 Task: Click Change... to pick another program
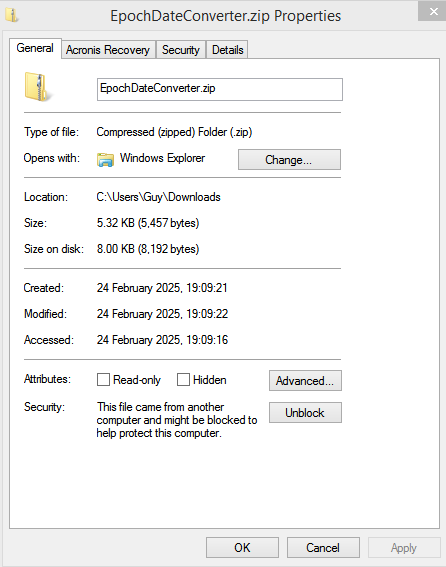click(x=289, y=159)
